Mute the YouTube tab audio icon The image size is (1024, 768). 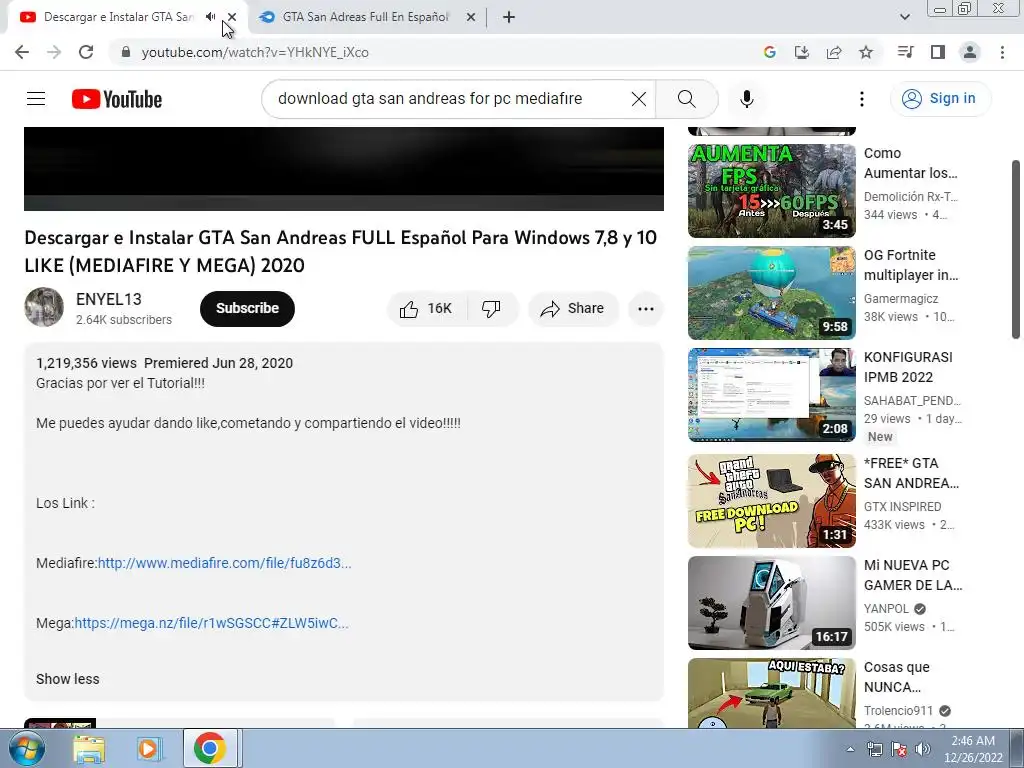coord(210,17)
